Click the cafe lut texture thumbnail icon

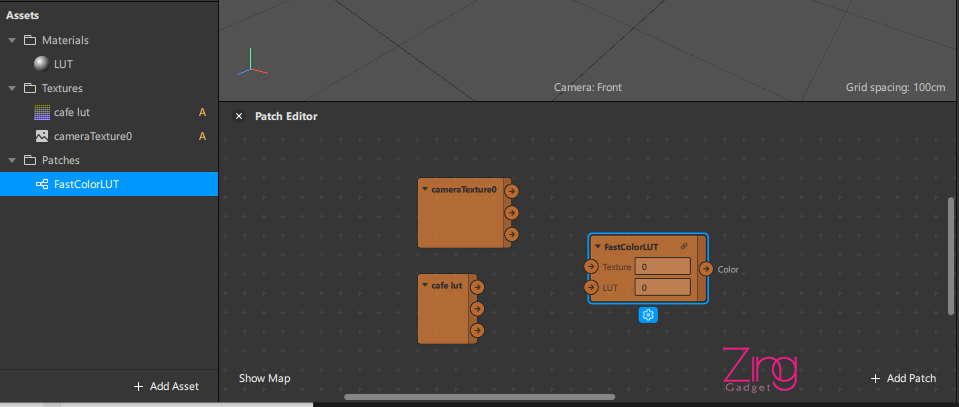click(x=42, y=113)
